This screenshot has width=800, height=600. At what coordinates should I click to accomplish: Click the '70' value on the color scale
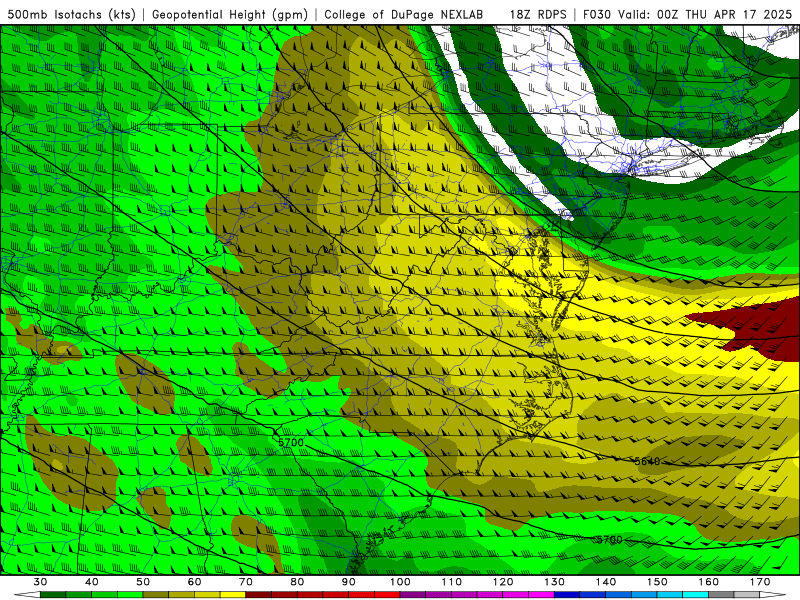(x=246, y=582)
